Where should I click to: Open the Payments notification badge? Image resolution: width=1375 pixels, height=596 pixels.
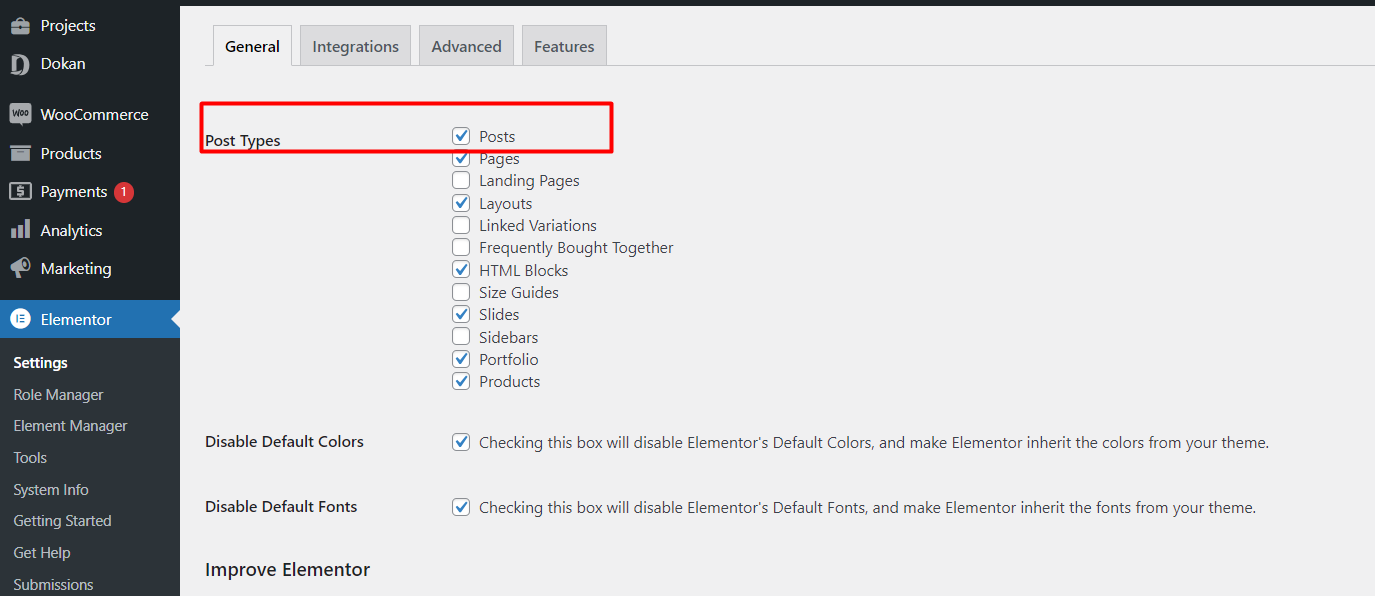click(123, 192)
